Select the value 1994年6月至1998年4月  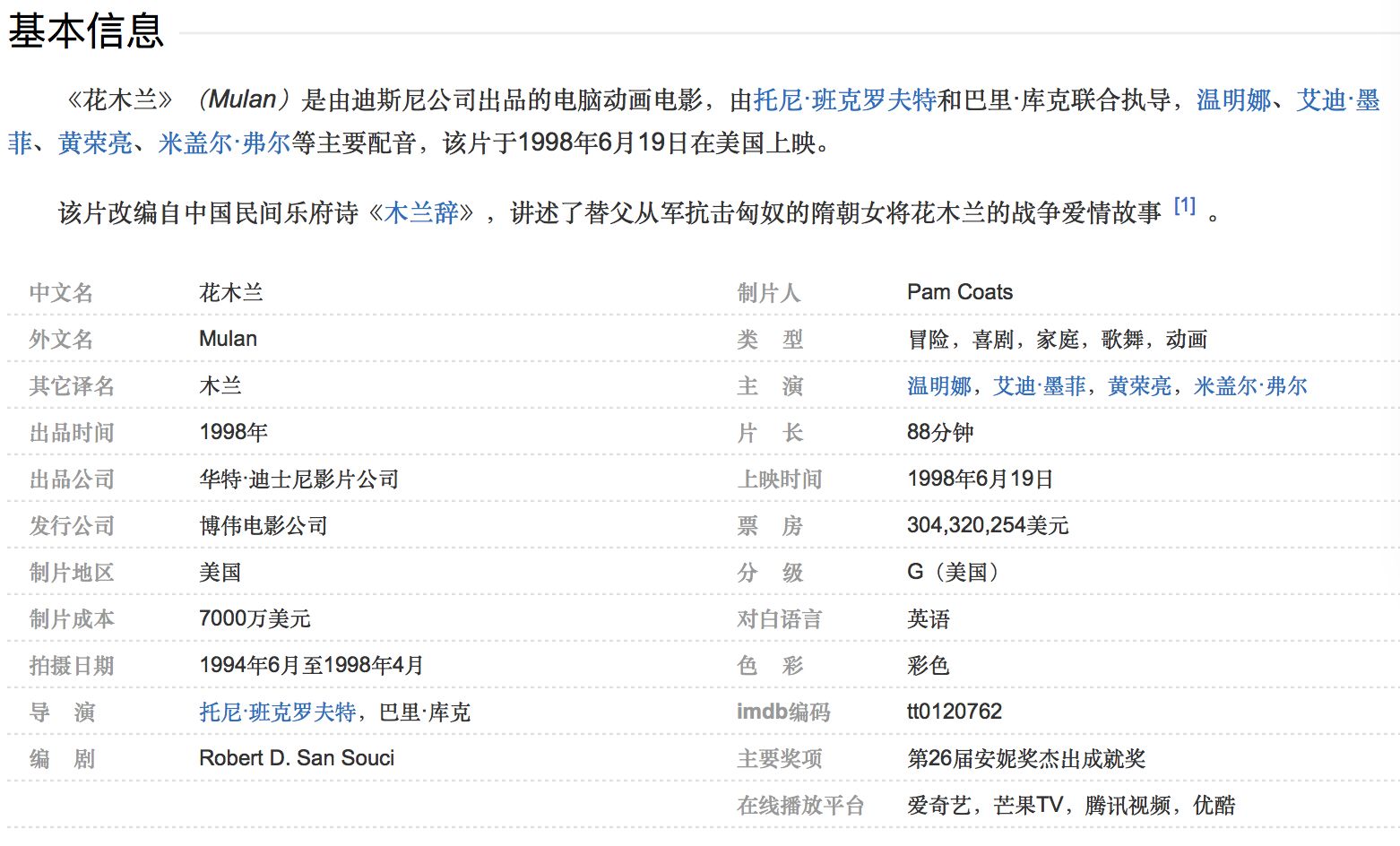[311, 666]
